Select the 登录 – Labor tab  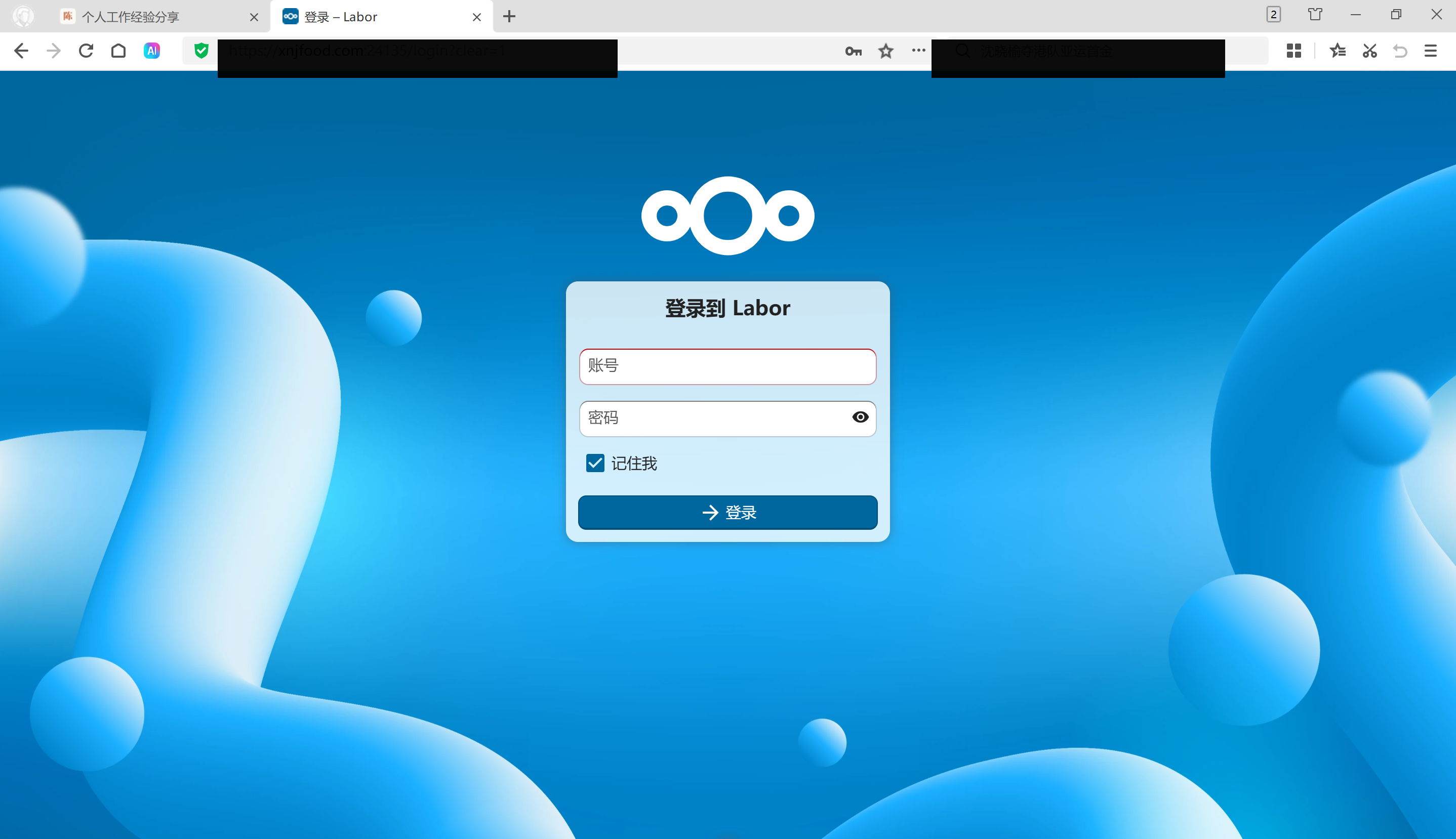point(382,17)
